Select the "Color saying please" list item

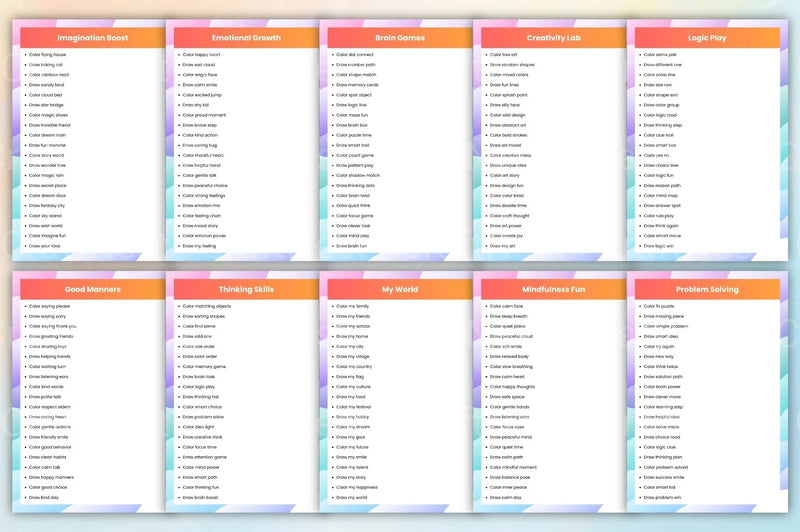[x=49, y=307]
